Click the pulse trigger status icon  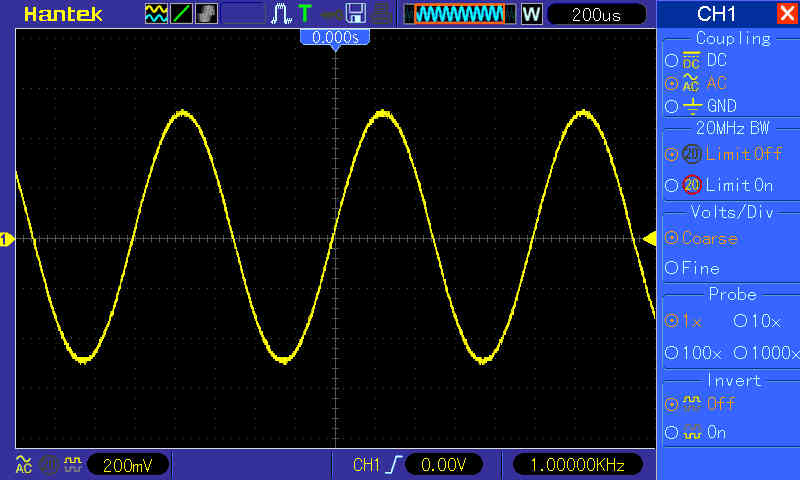click(281, 14)
